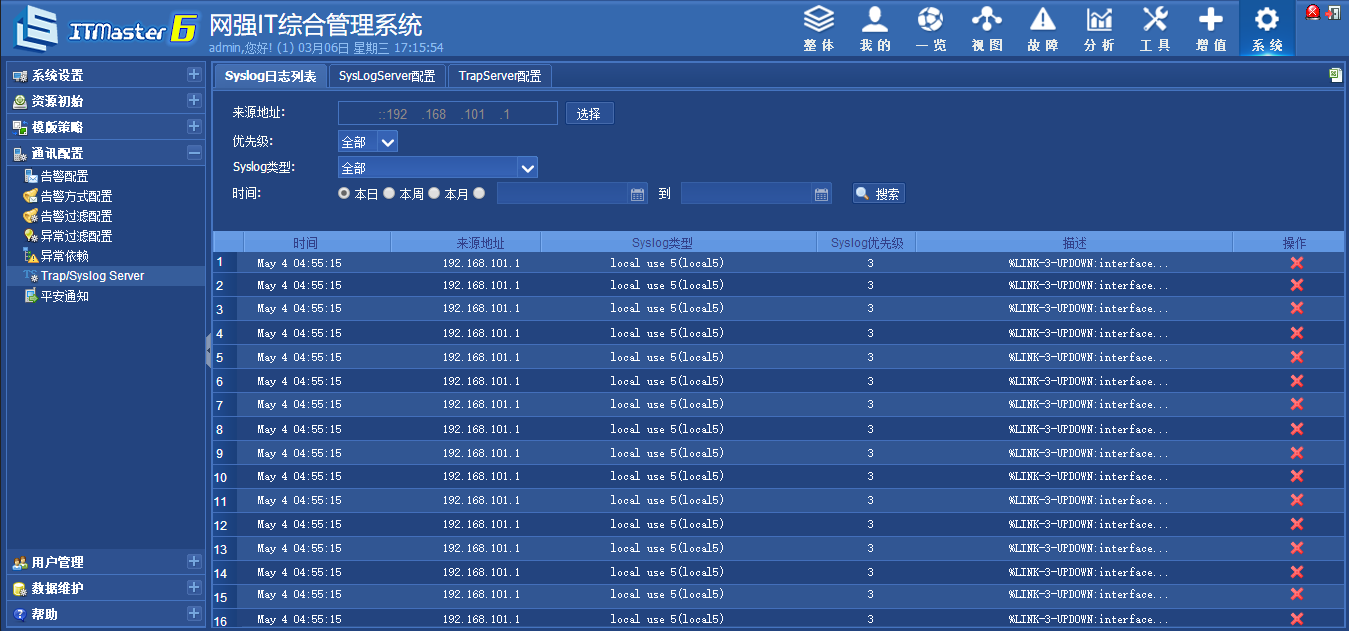Select the 本月 radio button

(x=434, y=193)
